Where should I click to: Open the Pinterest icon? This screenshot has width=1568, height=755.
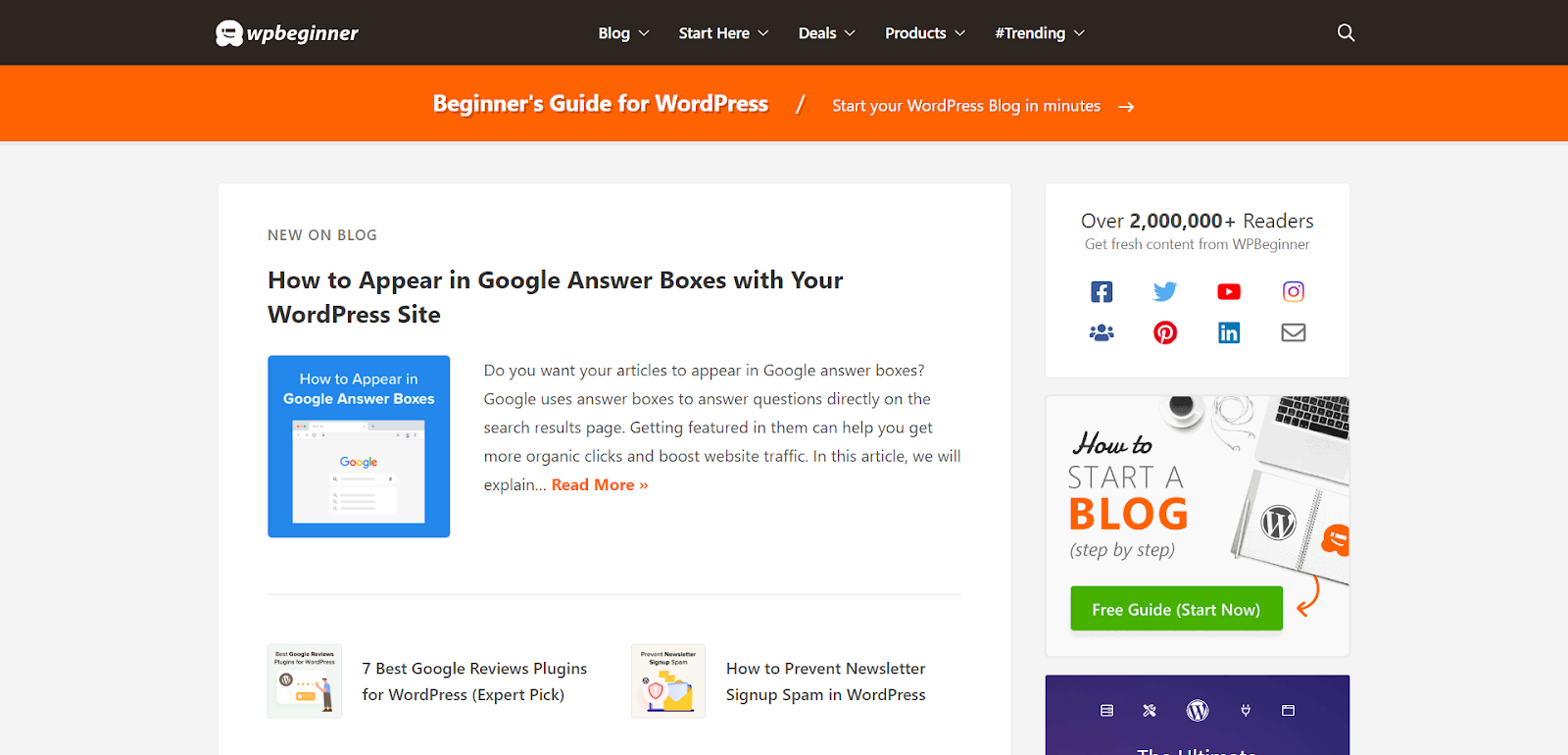click(1165, 332)
